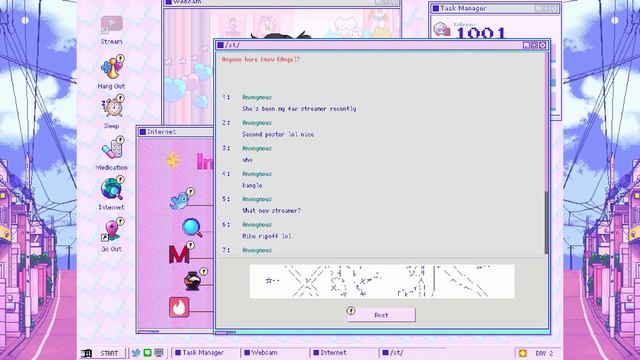This screenshot has height=360, width=640.
Task: Click the dark vase icon in Internet window
Action: [x=194, y=280]
